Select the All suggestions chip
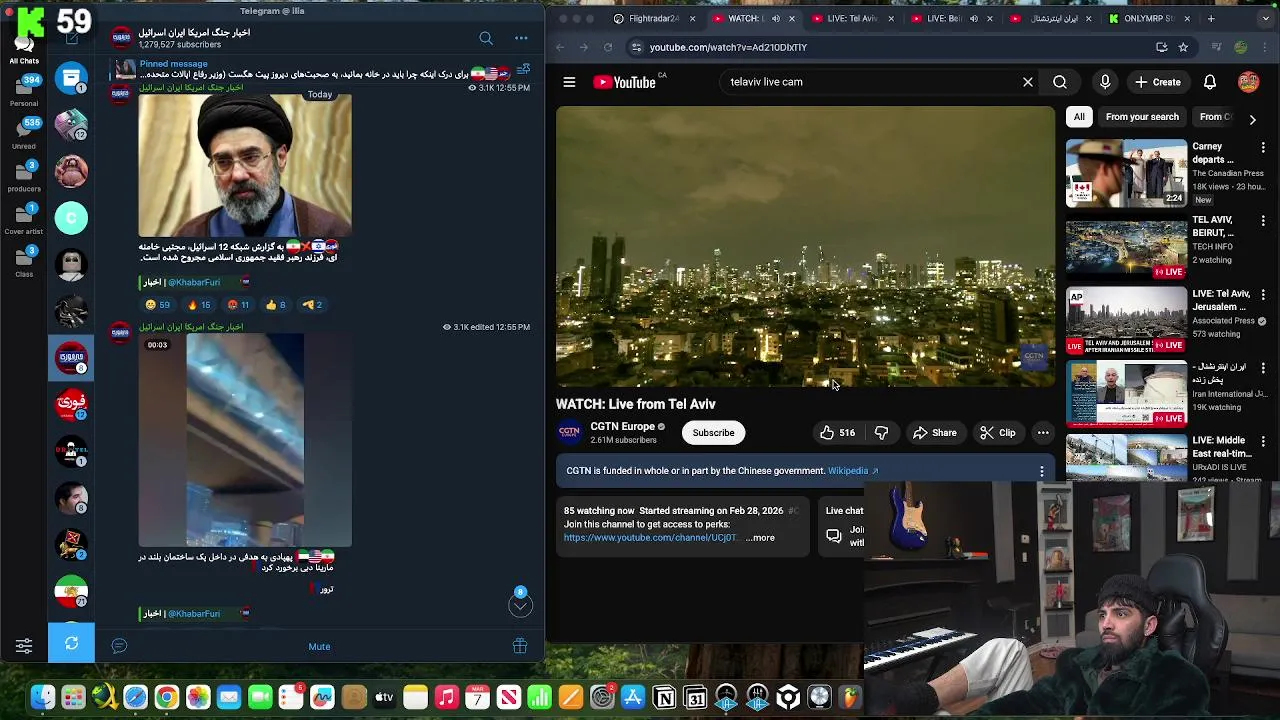This screenshot has width=1280, height=720. (x=1079, y=117)
